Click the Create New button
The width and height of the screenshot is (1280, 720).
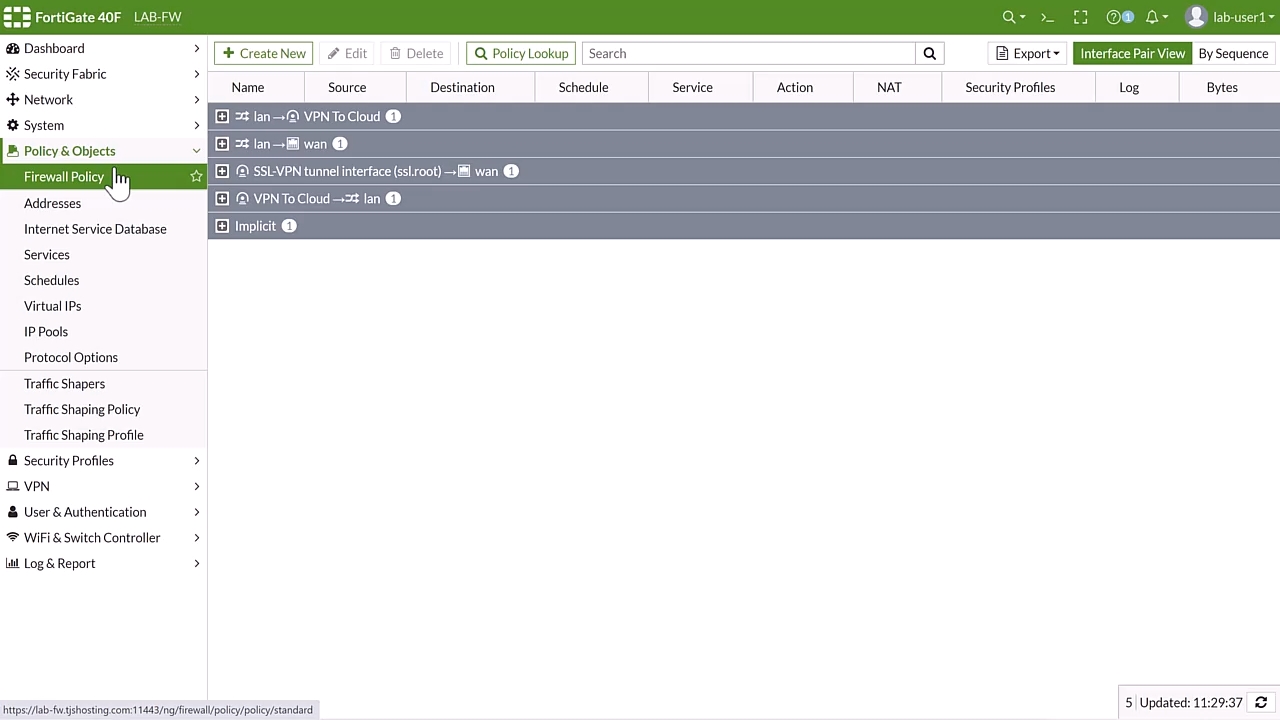264,54
